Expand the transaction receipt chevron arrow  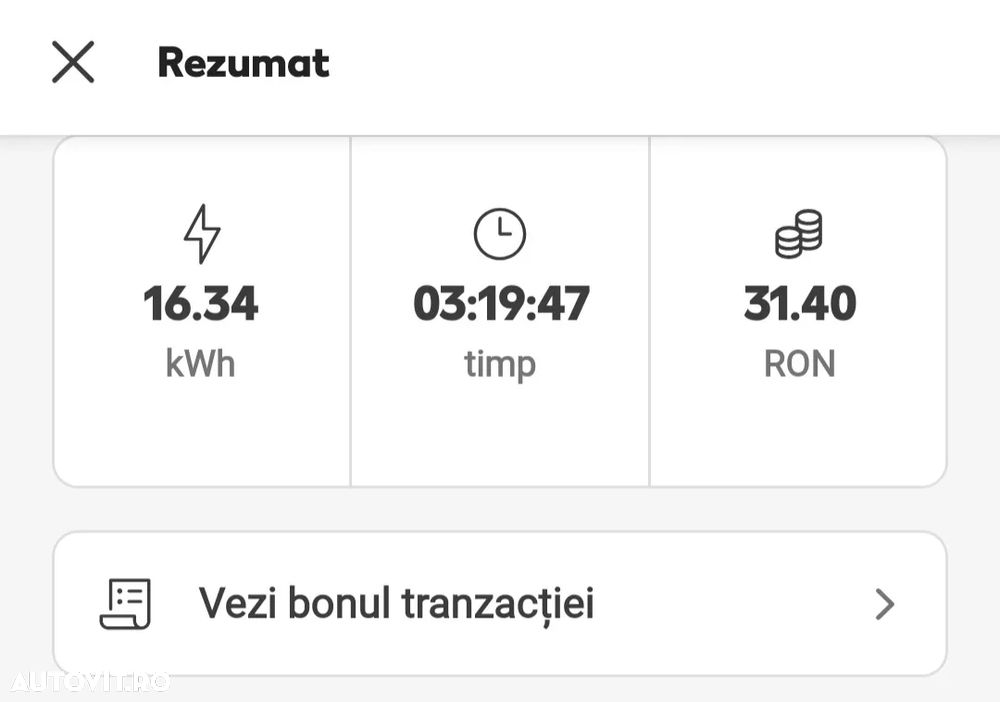click(x=884, y=604)
